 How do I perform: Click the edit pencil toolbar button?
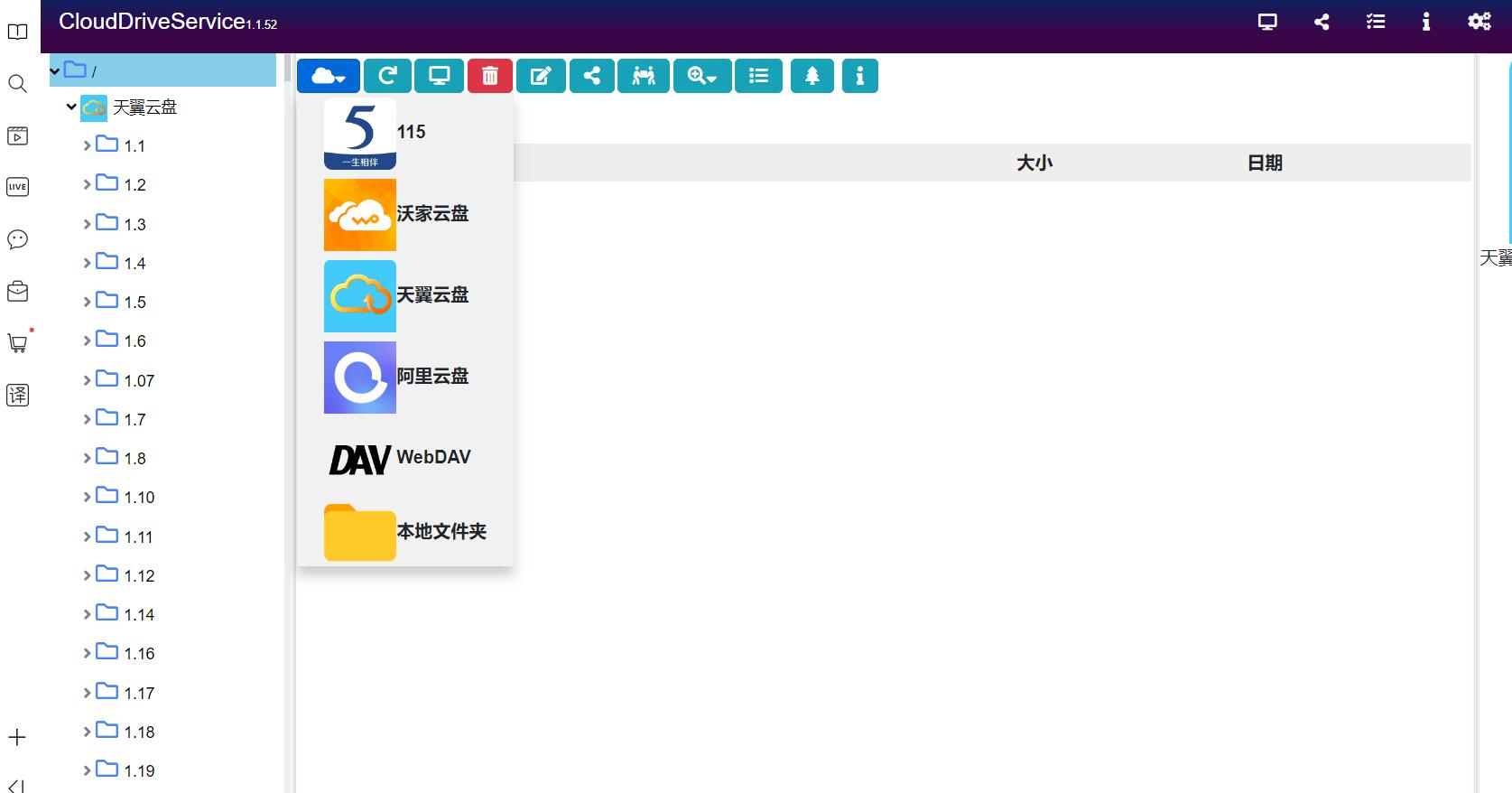coord(541,76)
